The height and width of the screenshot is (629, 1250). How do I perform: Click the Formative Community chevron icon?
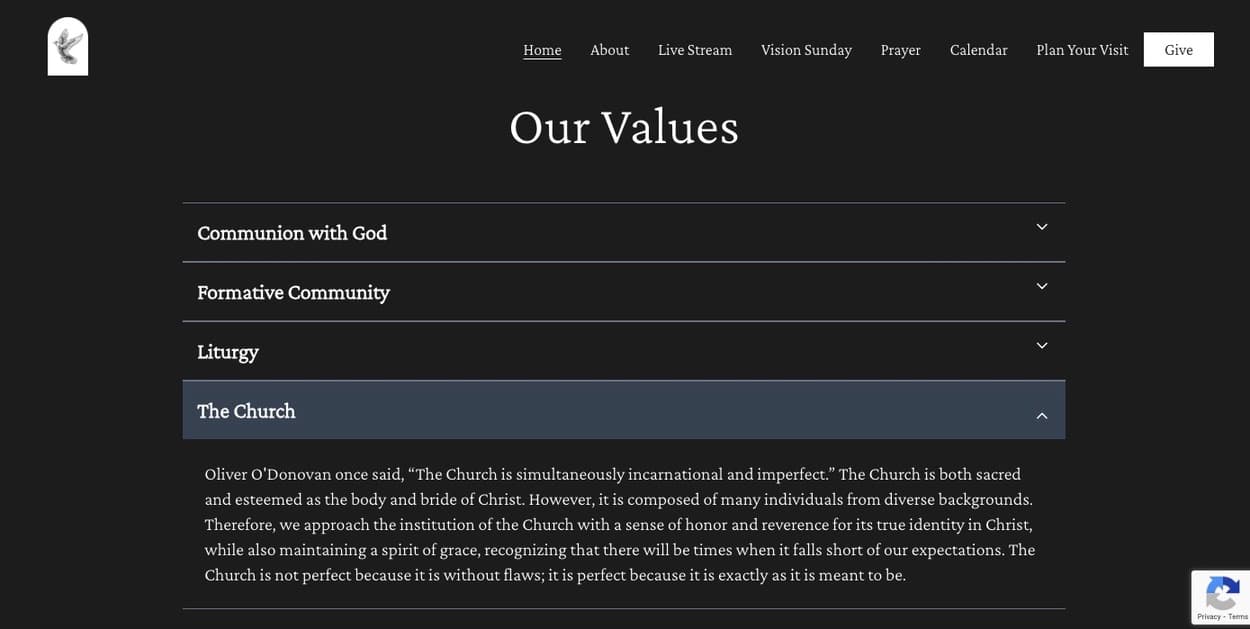[x=1041, y=287]
